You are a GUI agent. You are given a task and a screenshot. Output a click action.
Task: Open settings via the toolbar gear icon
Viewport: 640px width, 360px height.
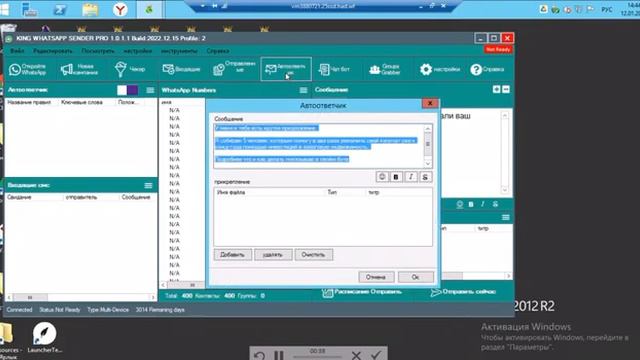click(440, 69)
